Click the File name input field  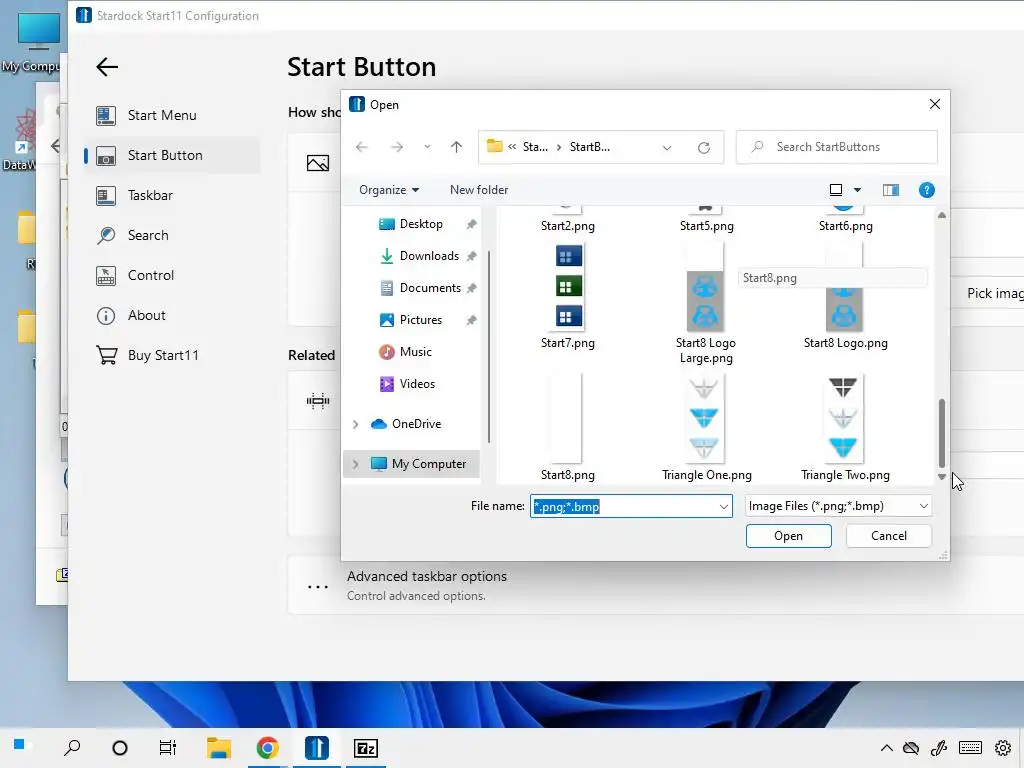point(623,506)
